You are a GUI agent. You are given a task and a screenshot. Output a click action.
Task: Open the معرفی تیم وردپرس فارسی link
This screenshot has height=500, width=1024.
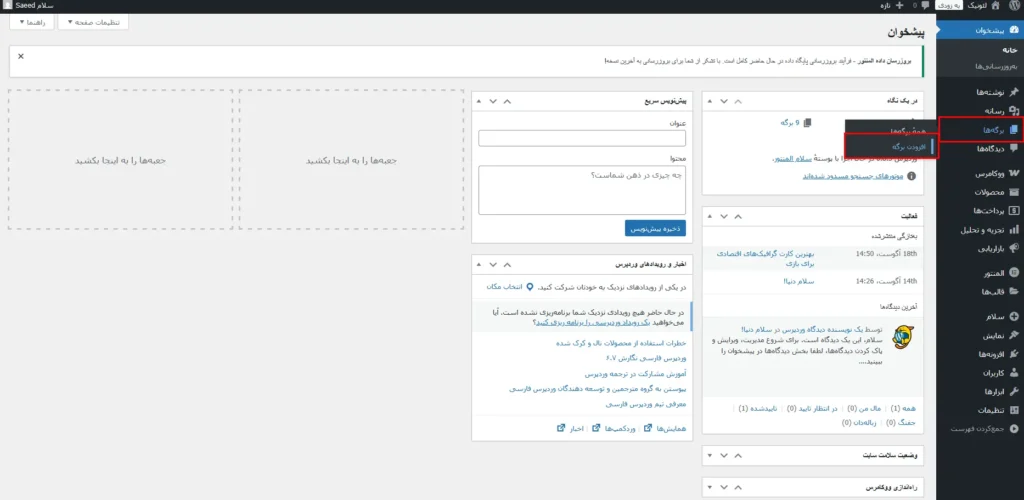coord(645,404)
